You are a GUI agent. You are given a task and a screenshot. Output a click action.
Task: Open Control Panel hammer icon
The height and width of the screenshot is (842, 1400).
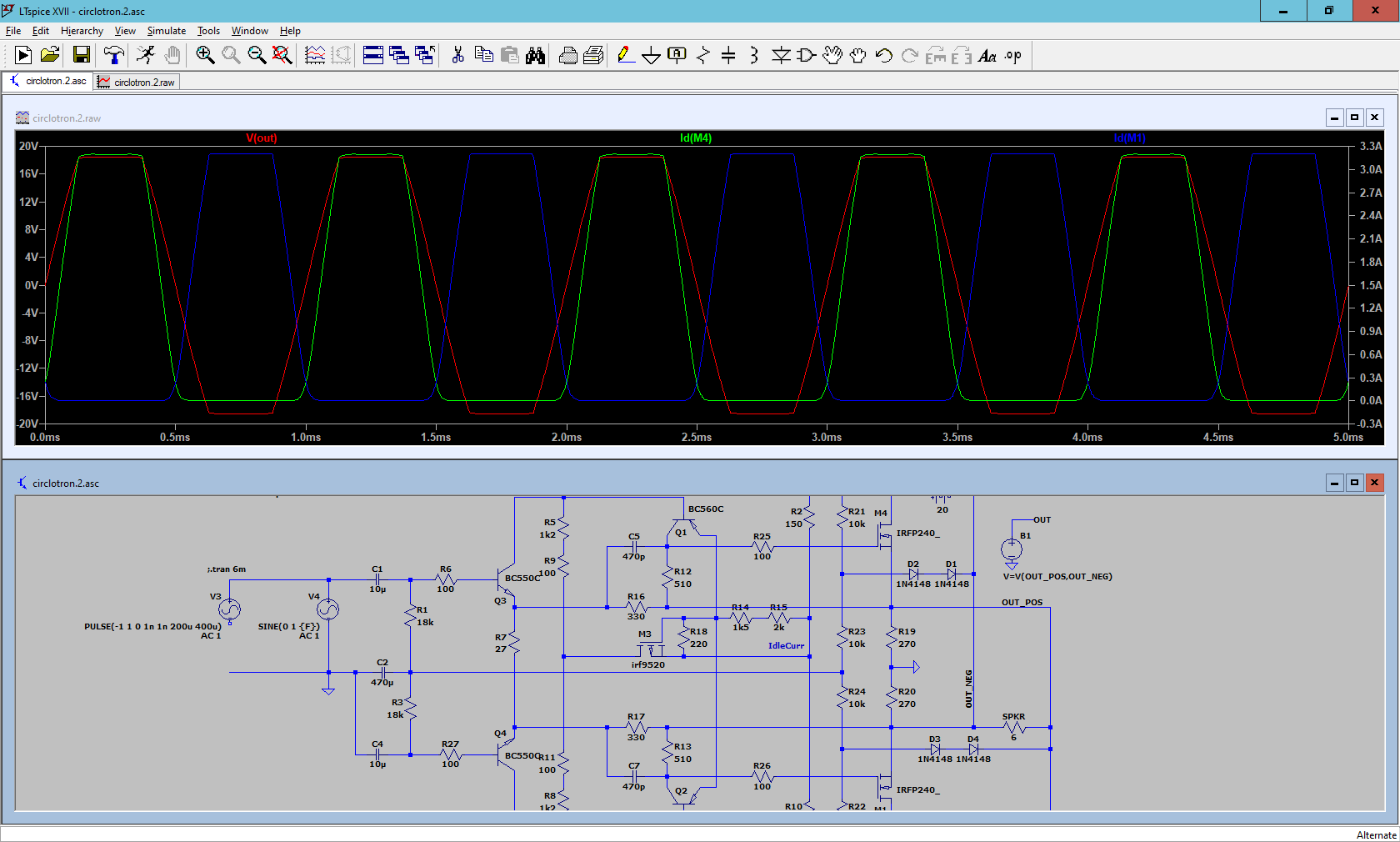tap(114, 55)
